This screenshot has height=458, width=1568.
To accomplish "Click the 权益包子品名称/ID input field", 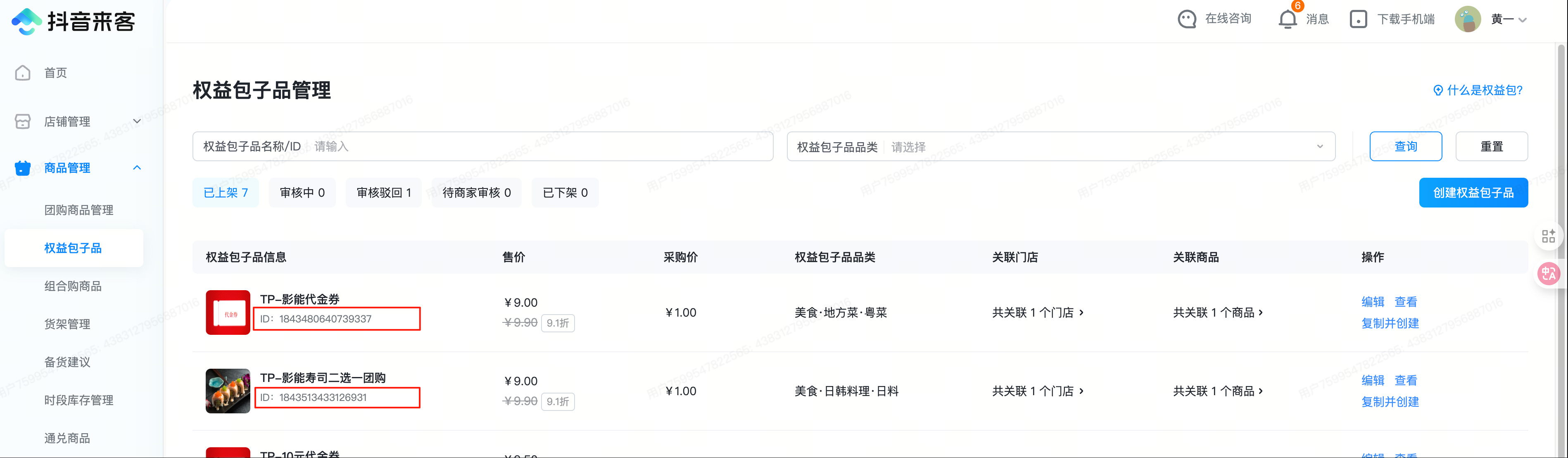I will pyautogui.click(x=536, y=147).
